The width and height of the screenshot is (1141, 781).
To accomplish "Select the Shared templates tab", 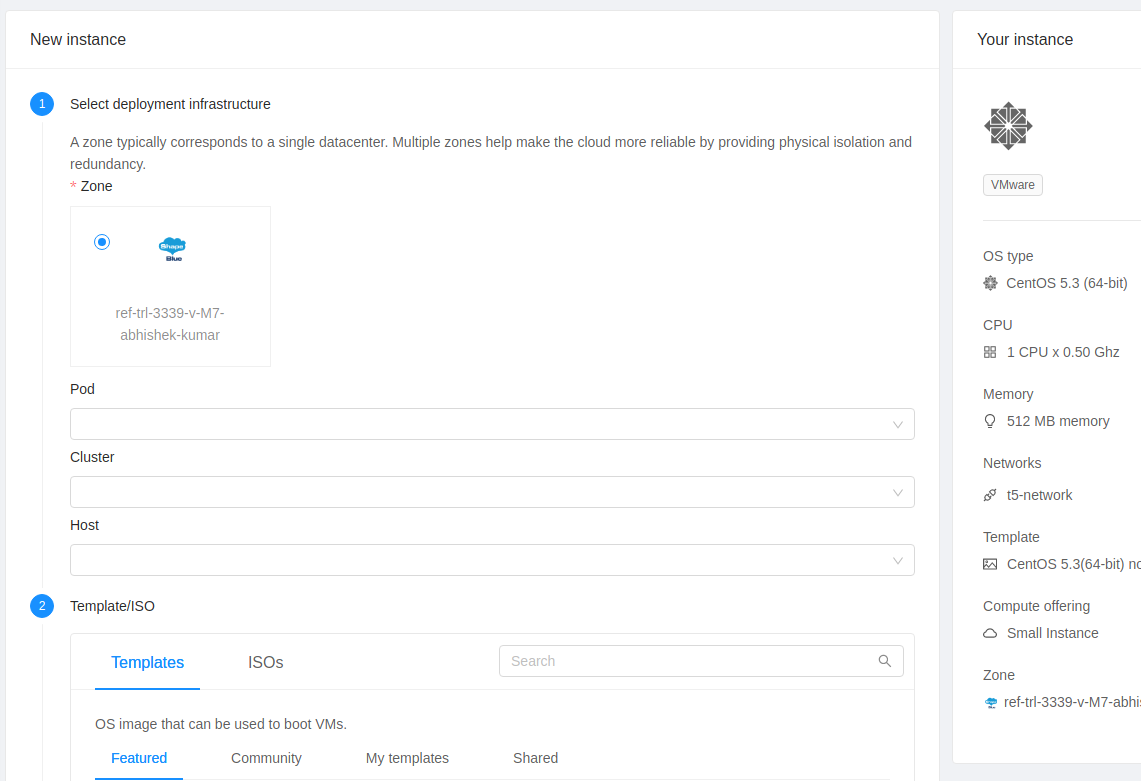I will pos(536,758).
